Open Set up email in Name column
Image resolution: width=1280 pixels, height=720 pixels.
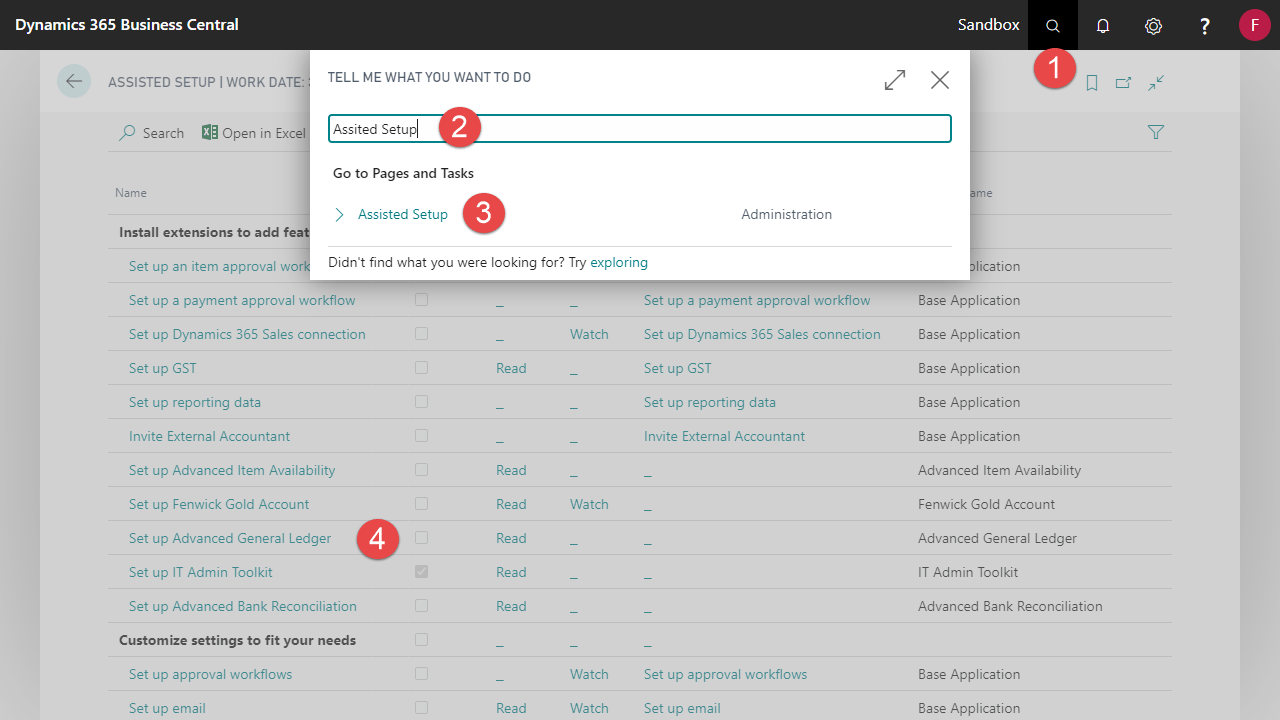167,708
